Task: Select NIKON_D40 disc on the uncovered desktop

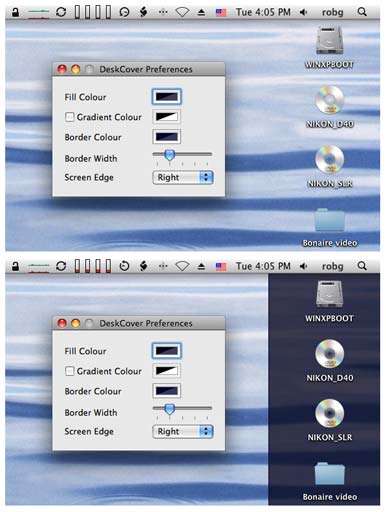Action: (329, 100)
